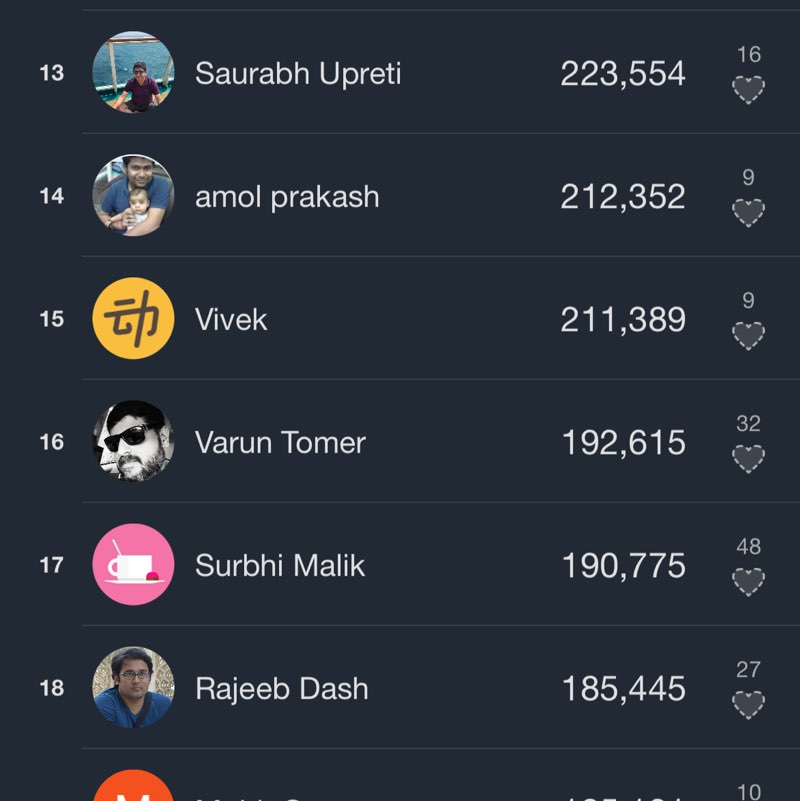Open amol prakash's name link
Viewport: 800px width, 801px height.
tap(287, 197)
